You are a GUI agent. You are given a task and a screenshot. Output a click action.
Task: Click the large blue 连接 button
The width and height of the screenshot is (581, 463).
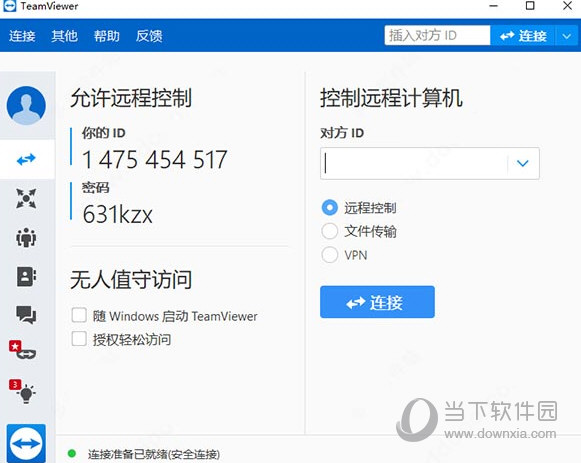coord(377,302)
